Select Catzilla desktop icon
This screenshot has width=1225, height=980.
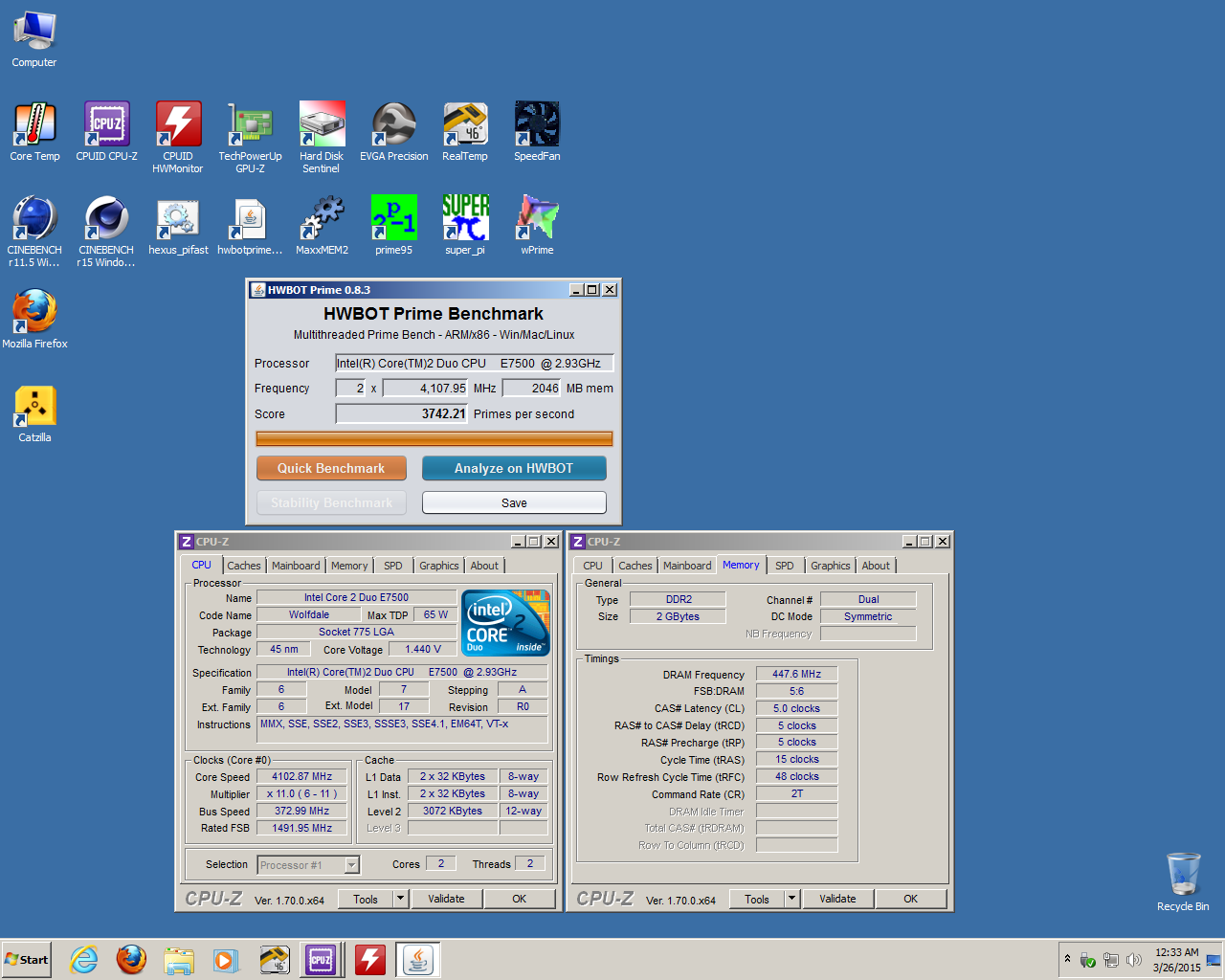click(34, 413)
